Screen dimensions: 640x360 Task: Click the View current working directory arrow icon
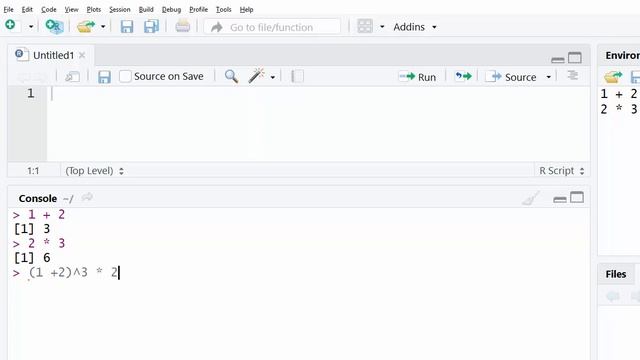[x=87, y=198]
